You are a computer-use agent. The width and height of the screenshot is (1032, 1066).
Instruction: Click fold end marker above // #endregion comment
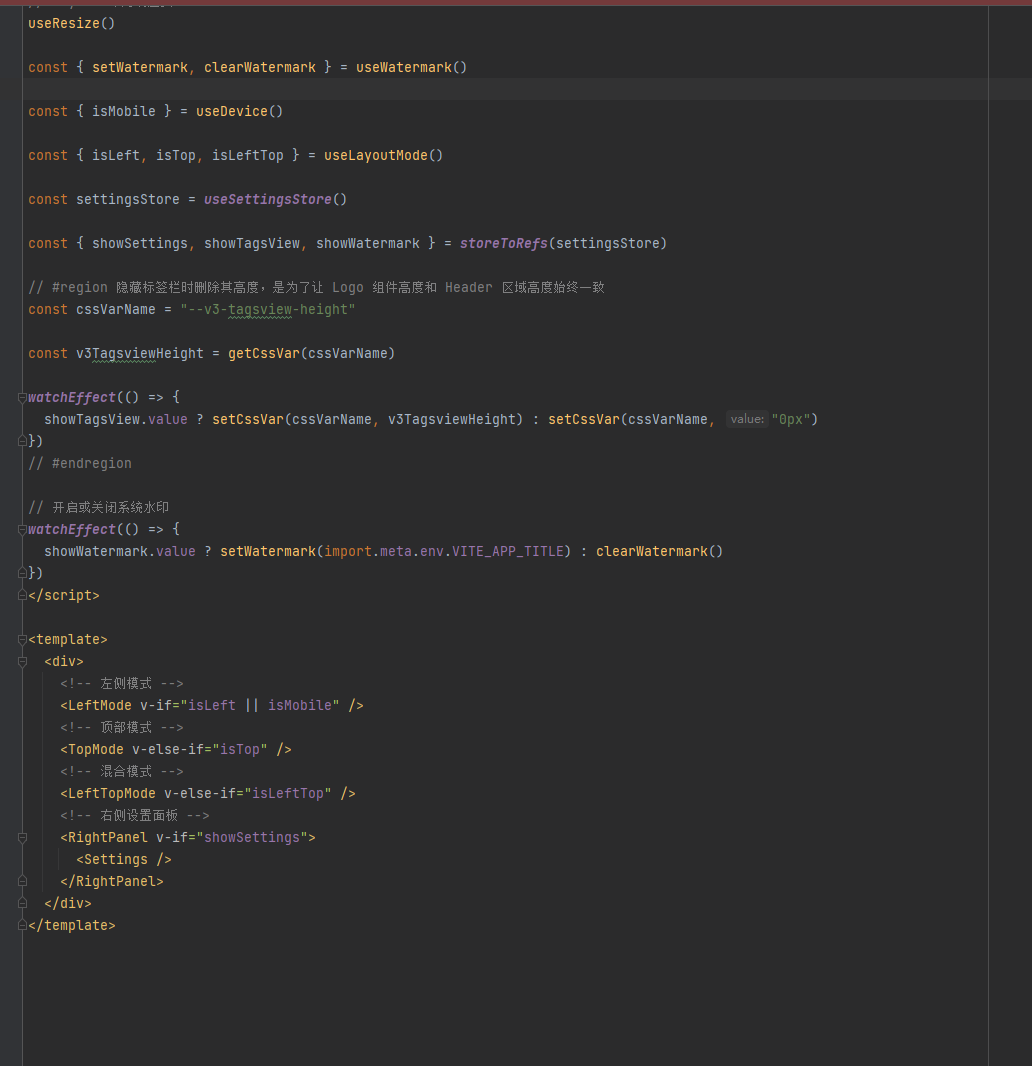pyautogui.click(x=22, y=441)
